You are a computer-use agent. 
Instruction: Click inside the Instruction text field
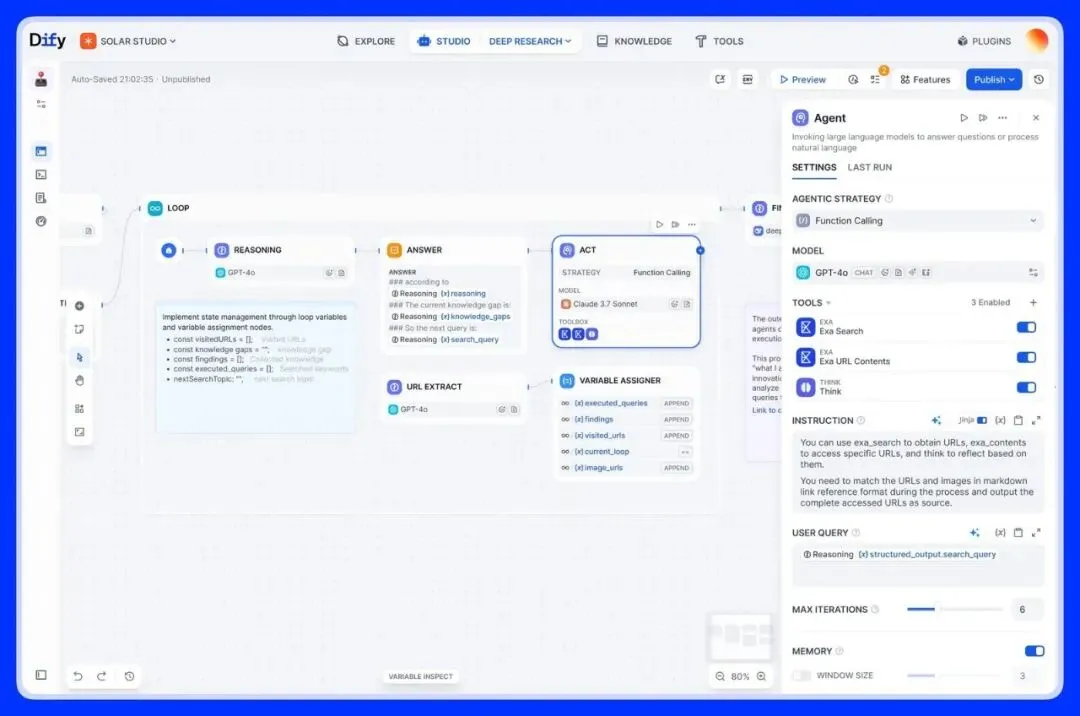point(917,473)
